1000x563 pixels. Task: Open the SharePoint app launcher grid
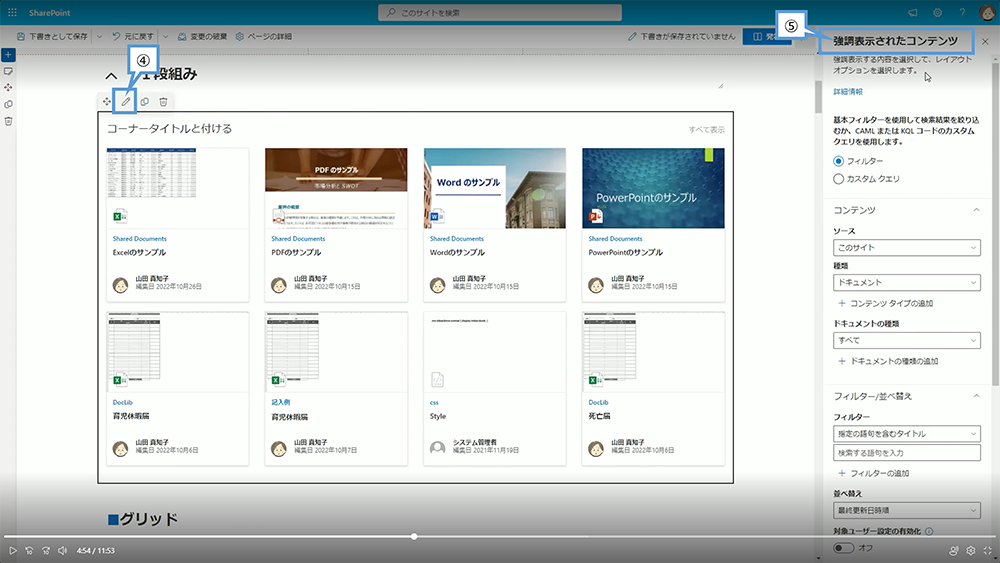(x=10, y=12)
